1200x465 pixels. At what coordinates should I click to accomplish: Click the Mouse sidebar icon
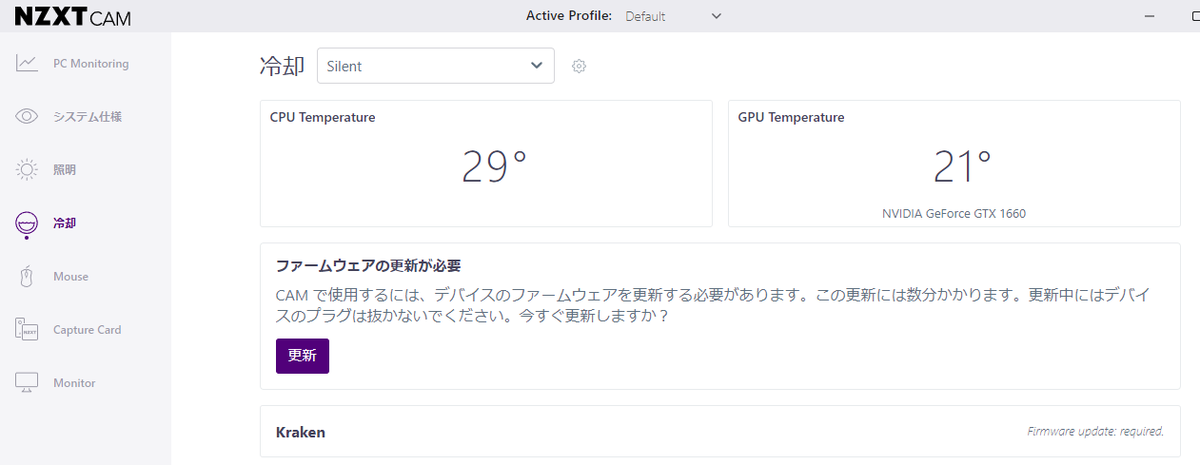[x=27, y=277]
